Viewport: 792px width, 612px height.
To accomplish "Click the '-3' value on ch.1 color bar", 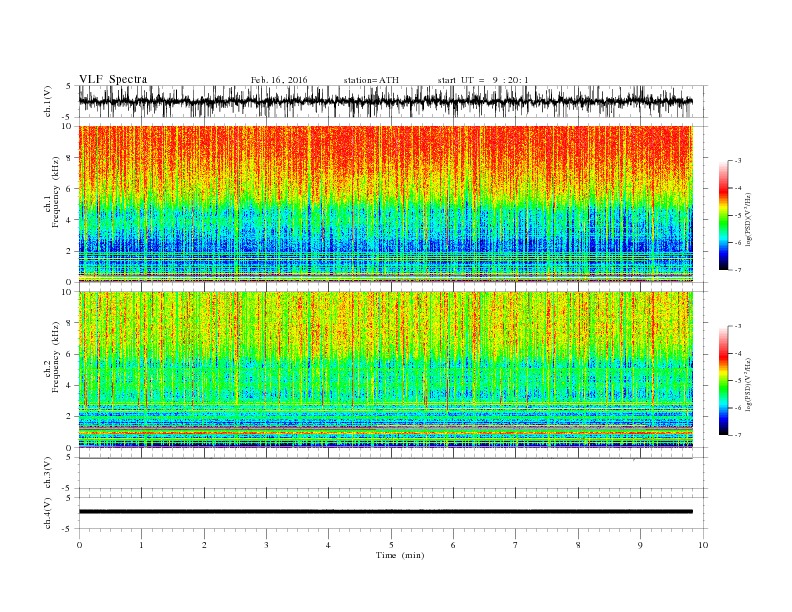I will 737,161.
